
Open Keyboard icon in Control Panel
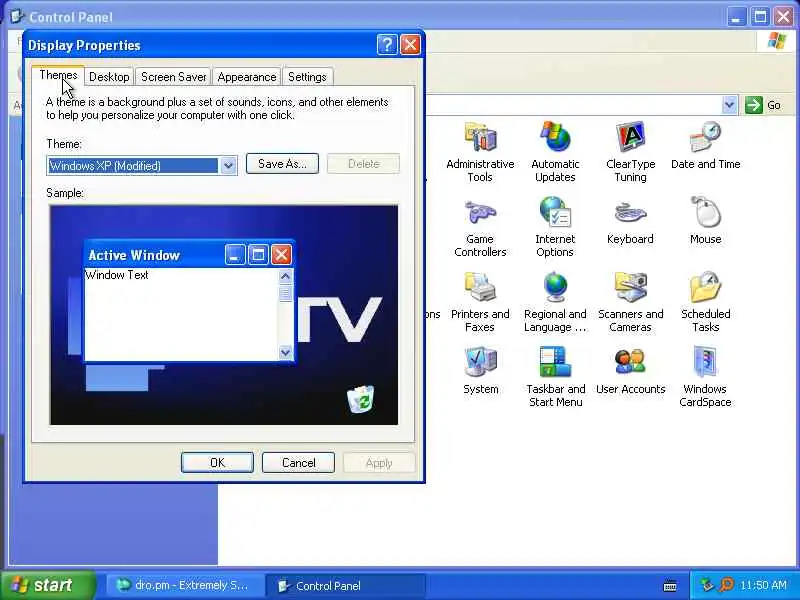(x=631, y=212)
